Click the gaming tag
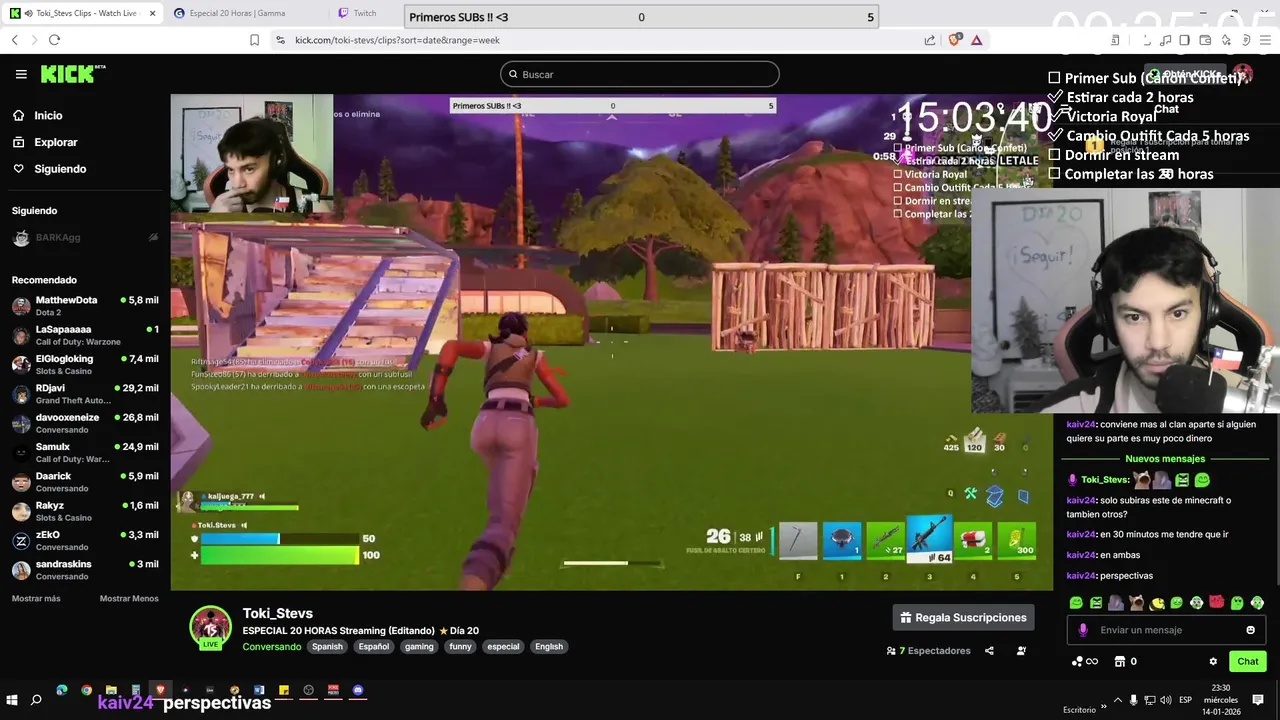Viewport: 1280px width, 720px height. [419, 647]
